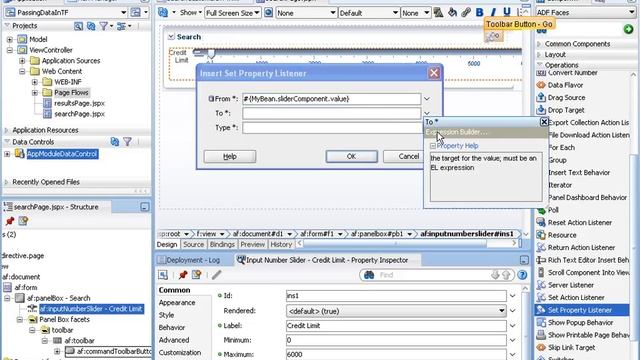This screenshot has height=360, width=640.
Task: Click OK in Set Property Listener dialog
Action: pos(351,156)
